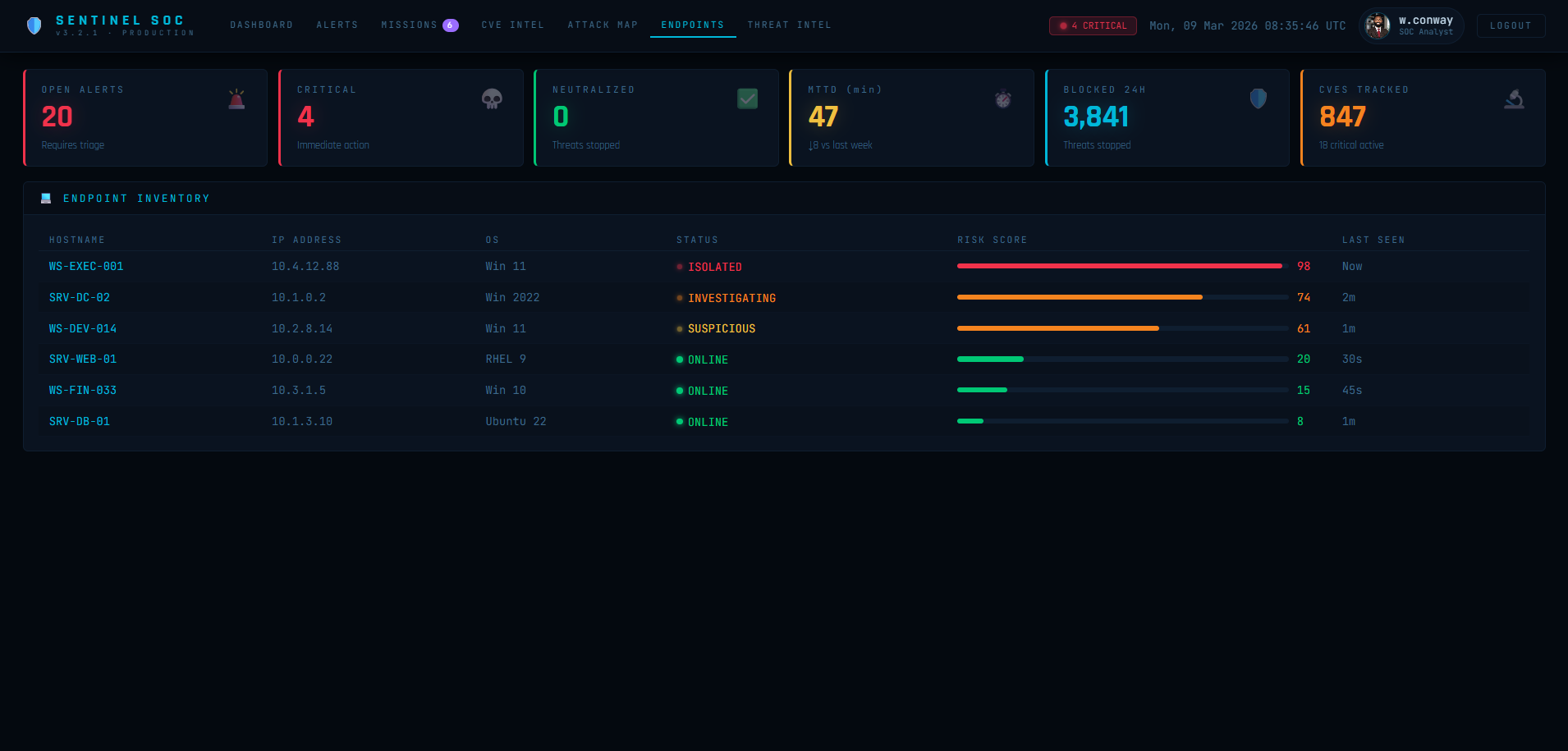The image size is (1568, 751).
Task: Click the green checkmark icon in Neutralized card
Action: pyautogui.click(x=748, y=98)
